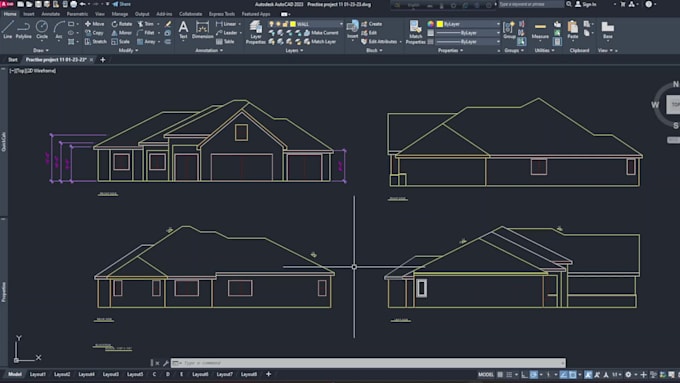Viewport: 680px width, 383px height.
Task: Open the Parametric ribbon tab
Action: (x=77, y=14)
